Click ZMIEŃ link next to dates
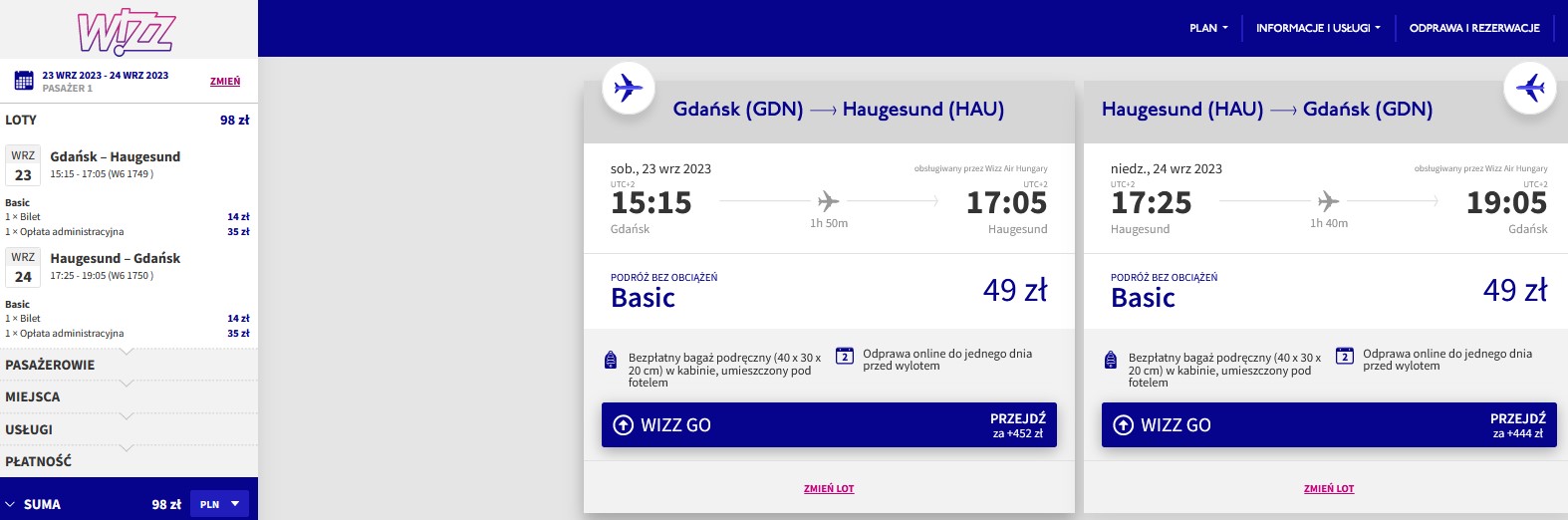Image resolution: width=1568 pixels, height=520 pixels. coord(225,82)
